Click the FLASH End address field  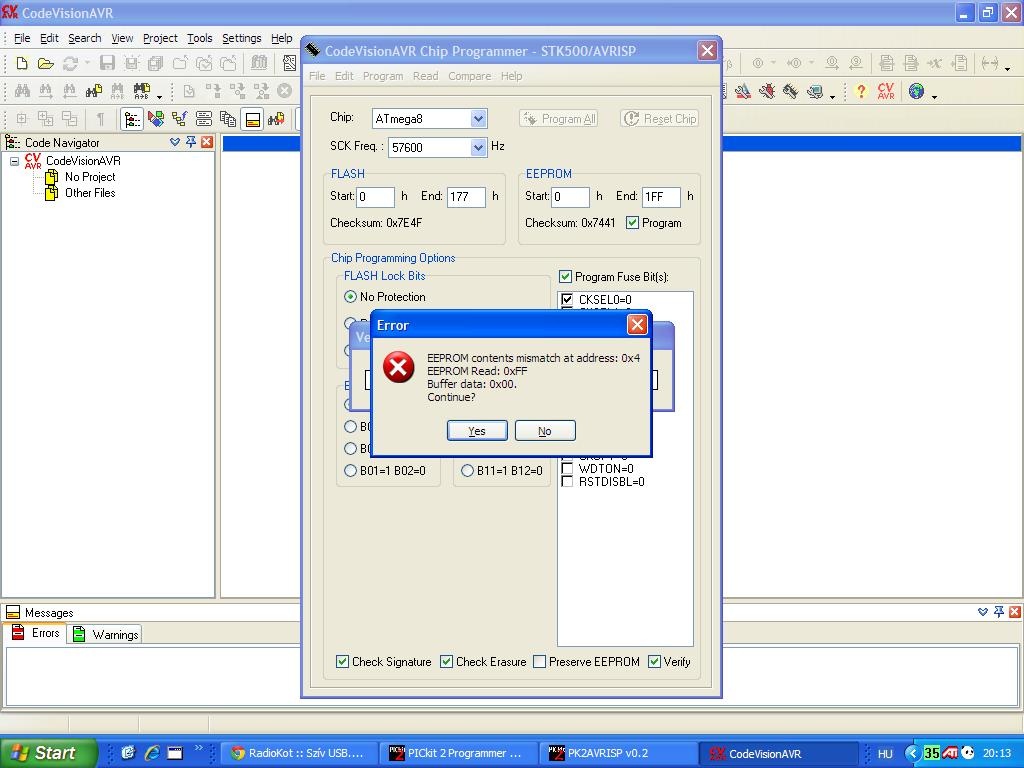point(466,197)
